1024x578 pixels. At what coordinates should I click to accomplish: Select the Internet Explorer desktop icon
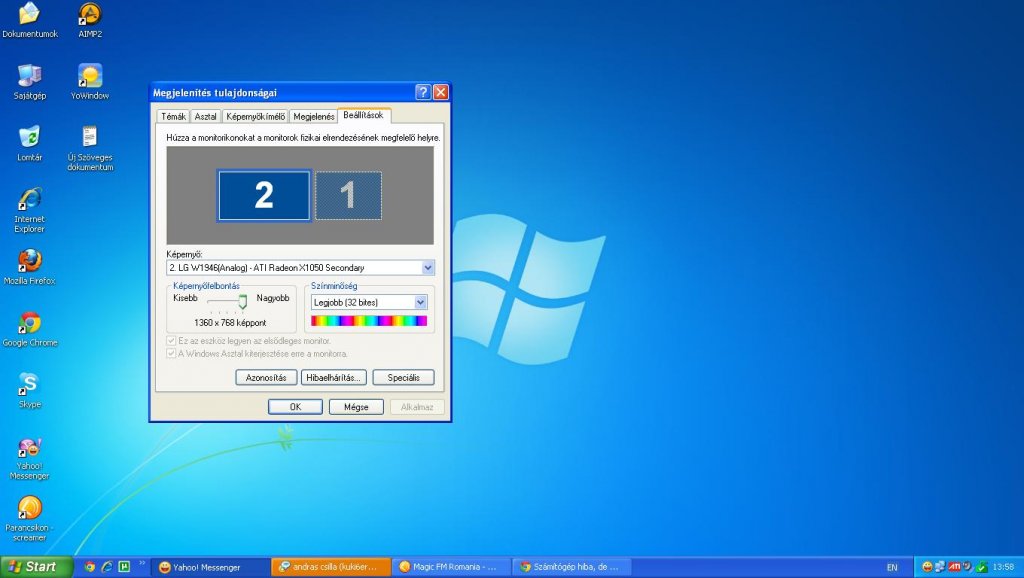29,210
